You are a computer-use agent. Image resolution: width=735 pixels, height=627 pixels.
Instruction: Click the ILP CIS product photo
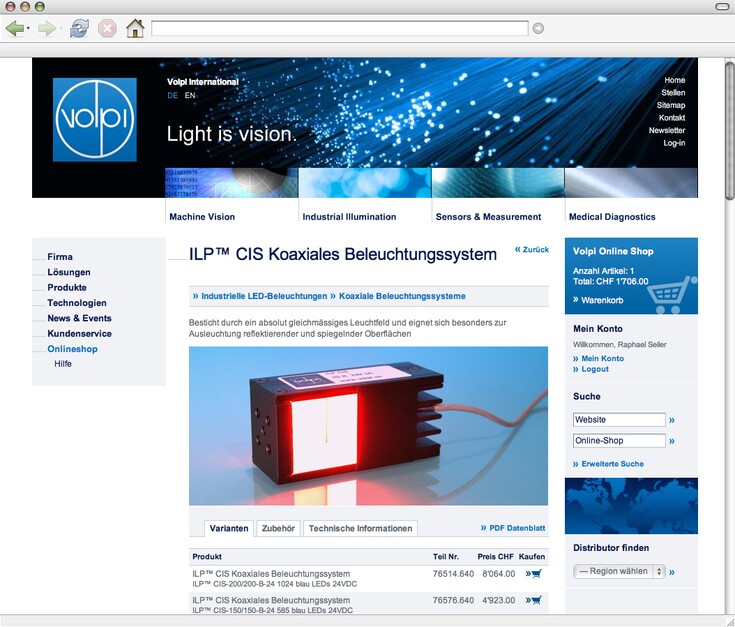[x=368, y=425]
